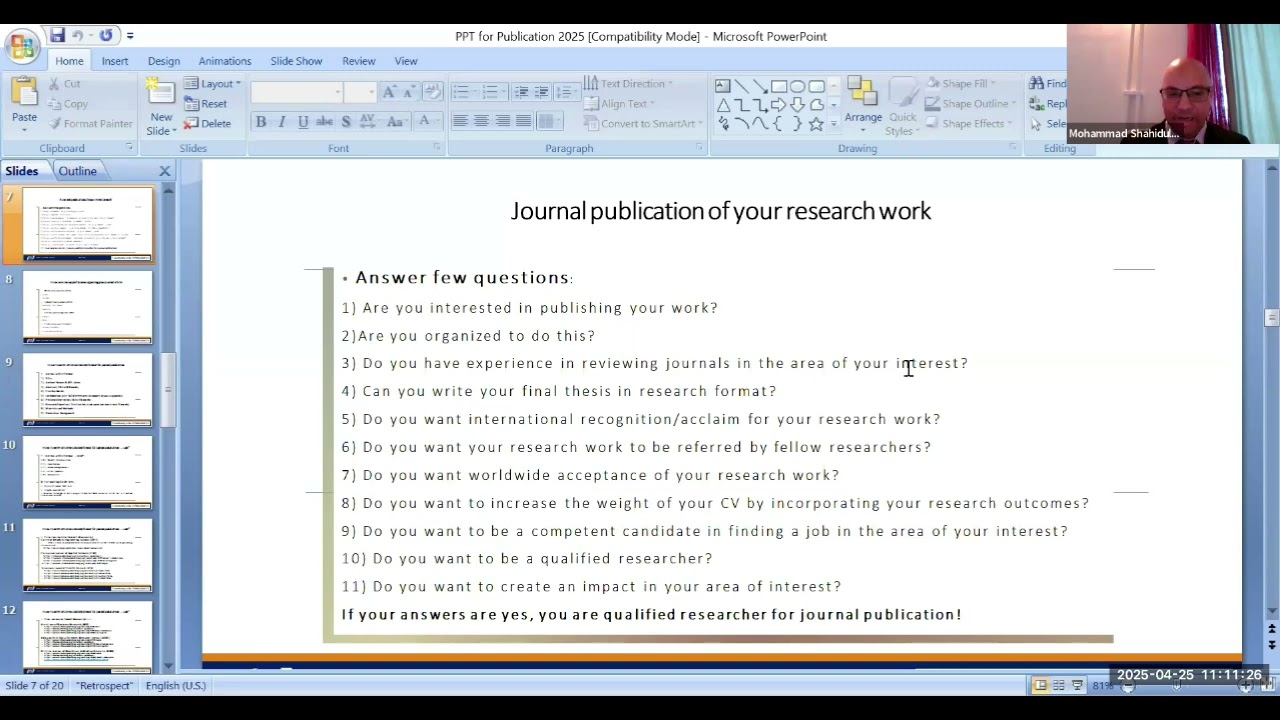Click the Find binoculars icon
The width and height of the screenshot is (1280, 720).
[1037, 84]
